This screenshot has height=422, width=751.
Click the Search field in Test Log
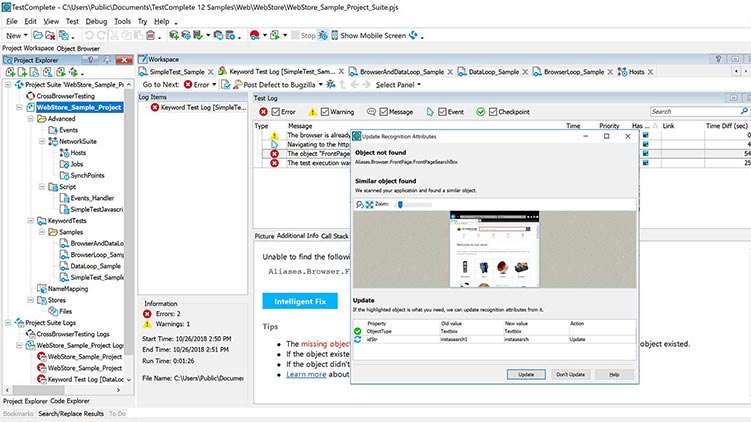[694, 111]
